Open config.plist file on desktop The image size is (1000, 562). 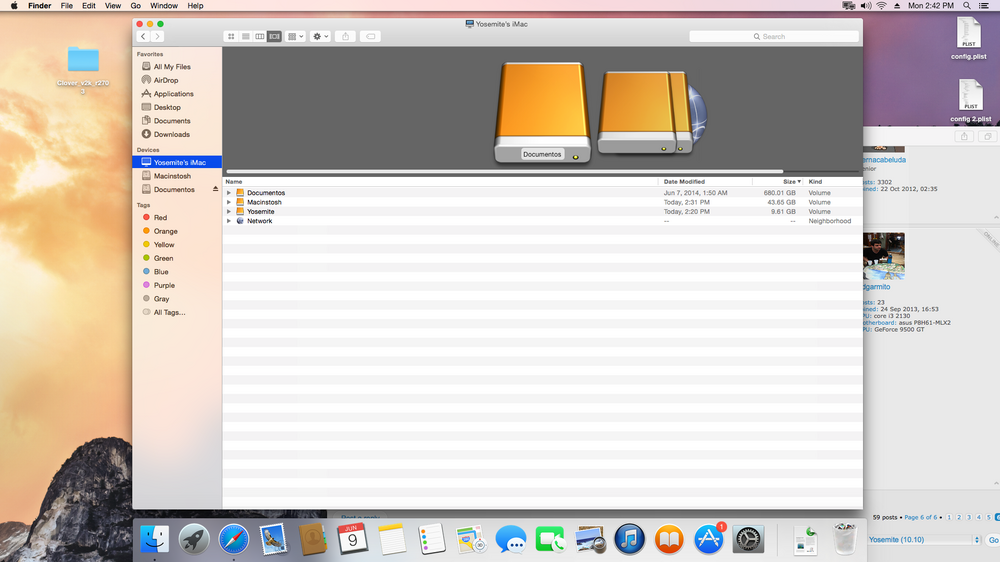[969, 38]
